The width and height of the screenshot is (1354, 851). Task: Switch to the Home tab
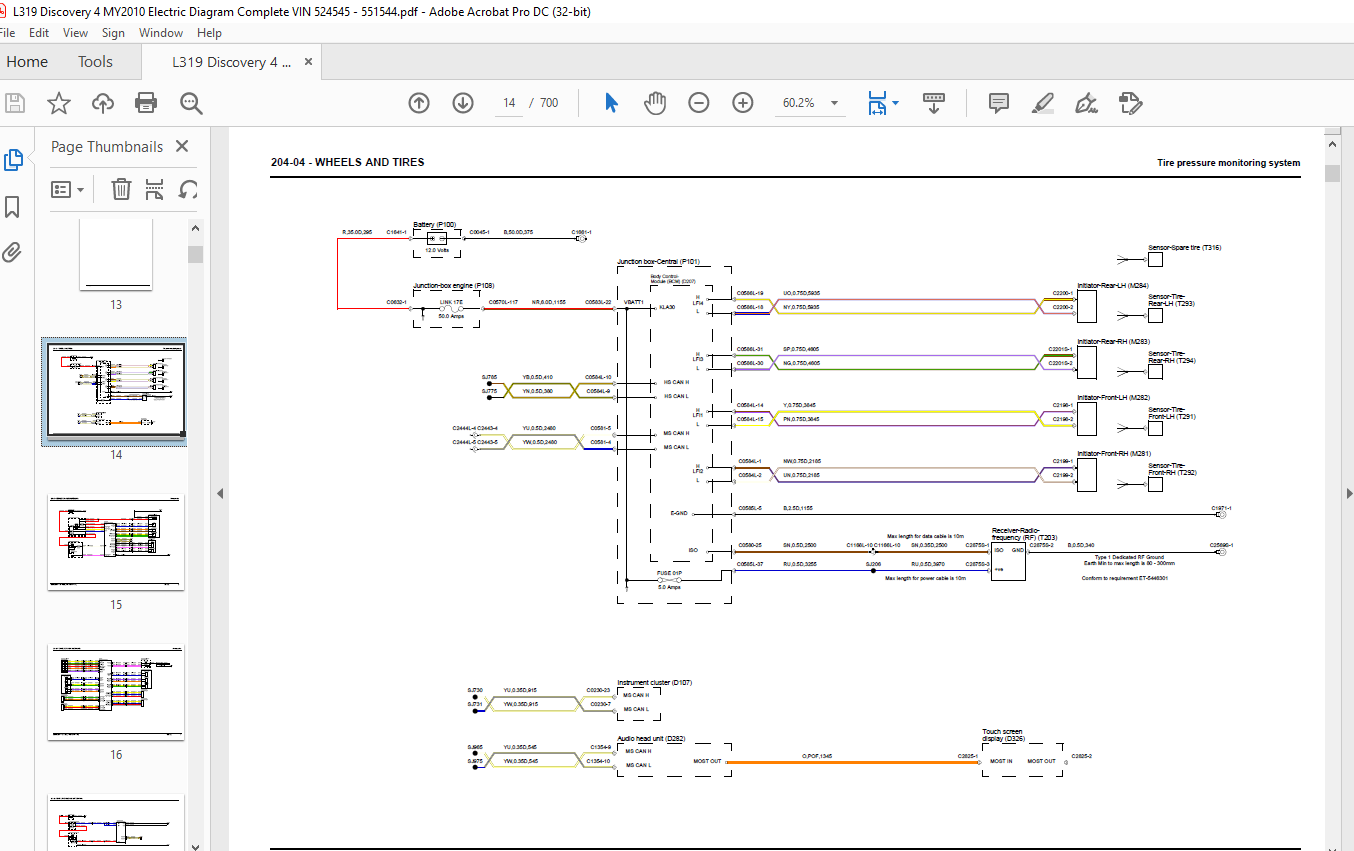(x=27, y=61)
